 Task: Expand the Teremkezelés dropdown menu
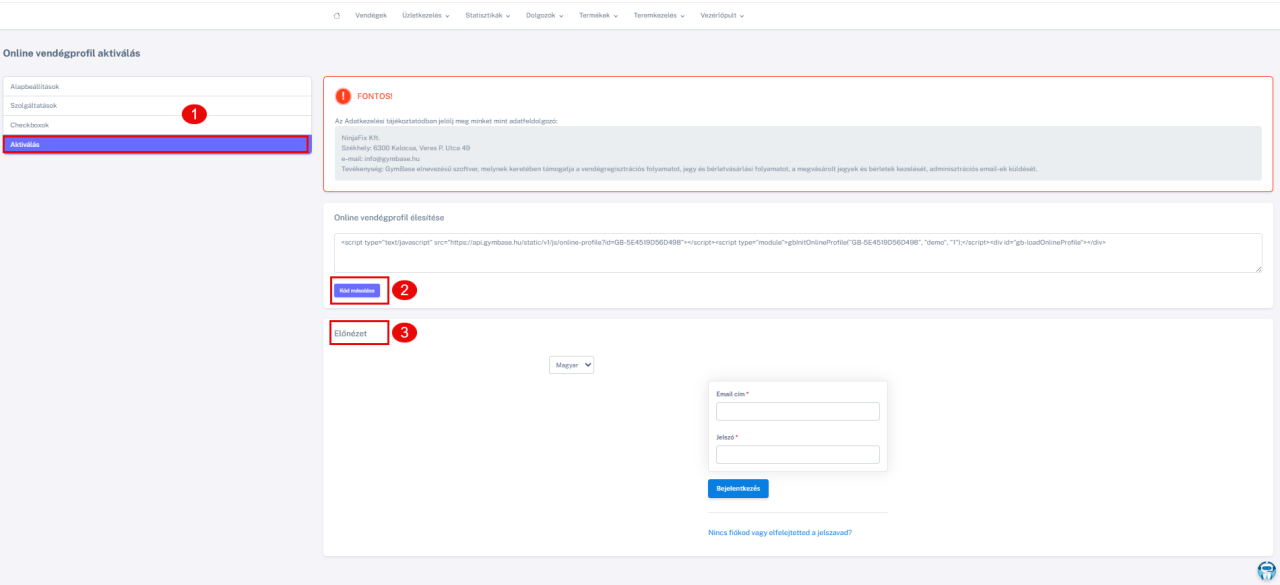coord(658,15)
